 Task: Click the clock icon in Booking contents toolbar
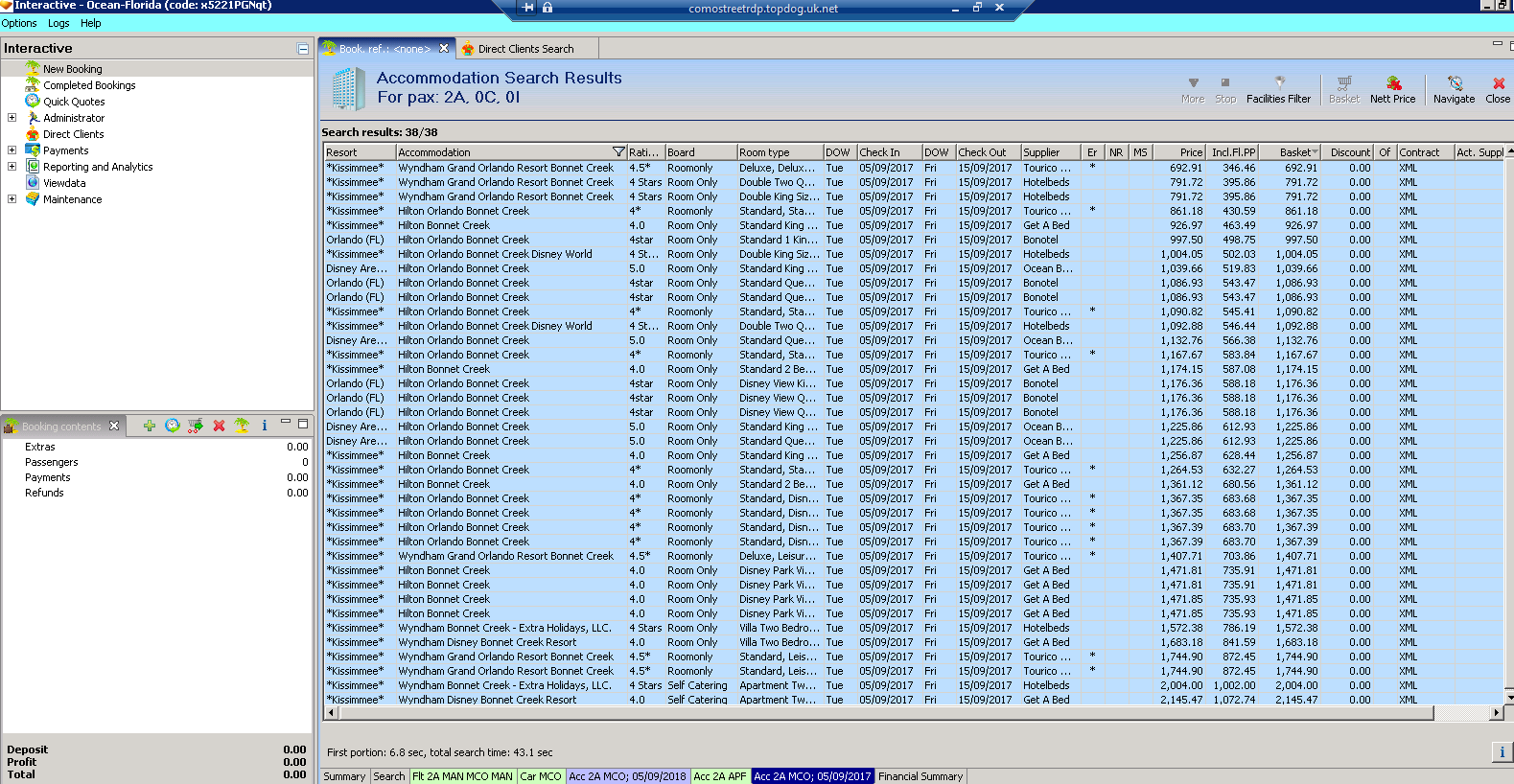pyautogui.click(x=173, y=426)
